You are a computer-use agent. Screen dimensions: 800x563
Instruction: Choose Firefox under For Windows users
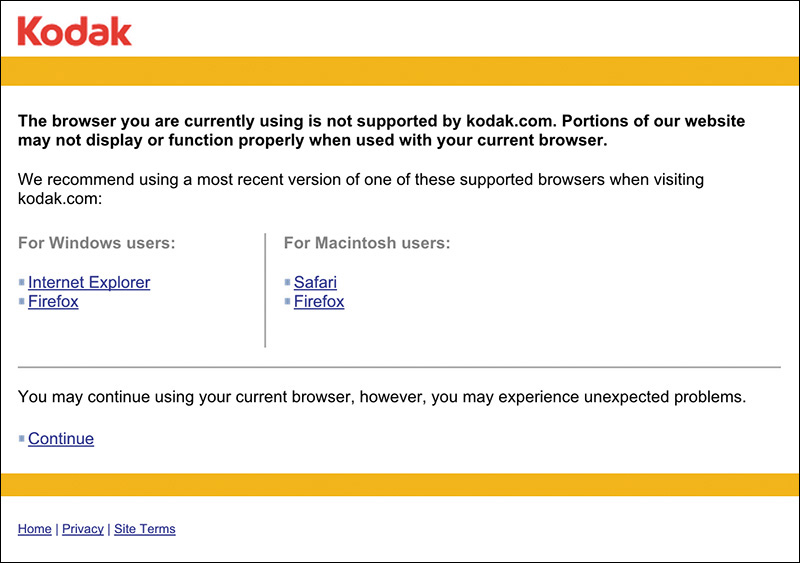click(x=53, y=301)
